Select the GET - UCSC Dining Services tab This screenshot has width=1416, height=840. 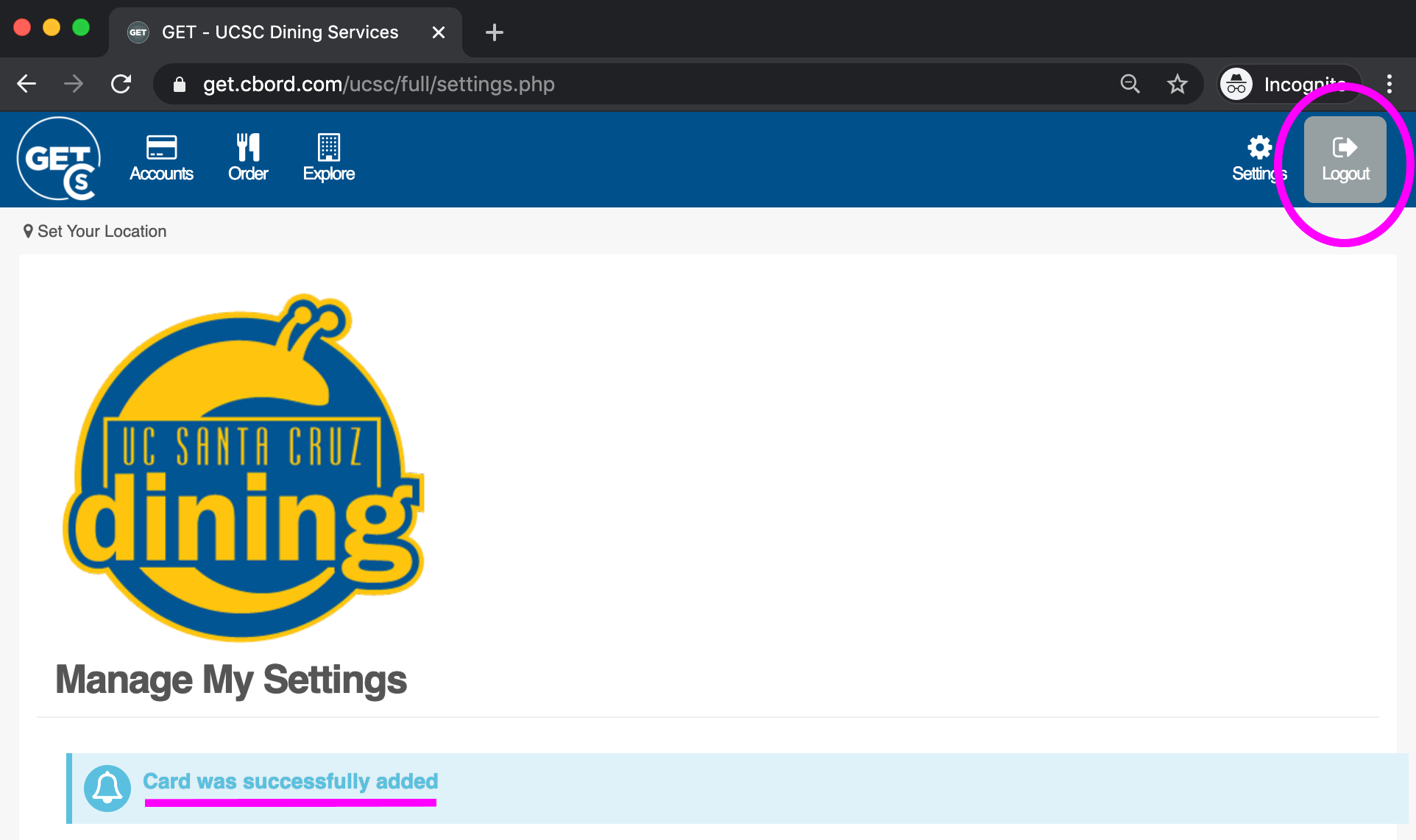pyautogui.click(x=286, y=32)
